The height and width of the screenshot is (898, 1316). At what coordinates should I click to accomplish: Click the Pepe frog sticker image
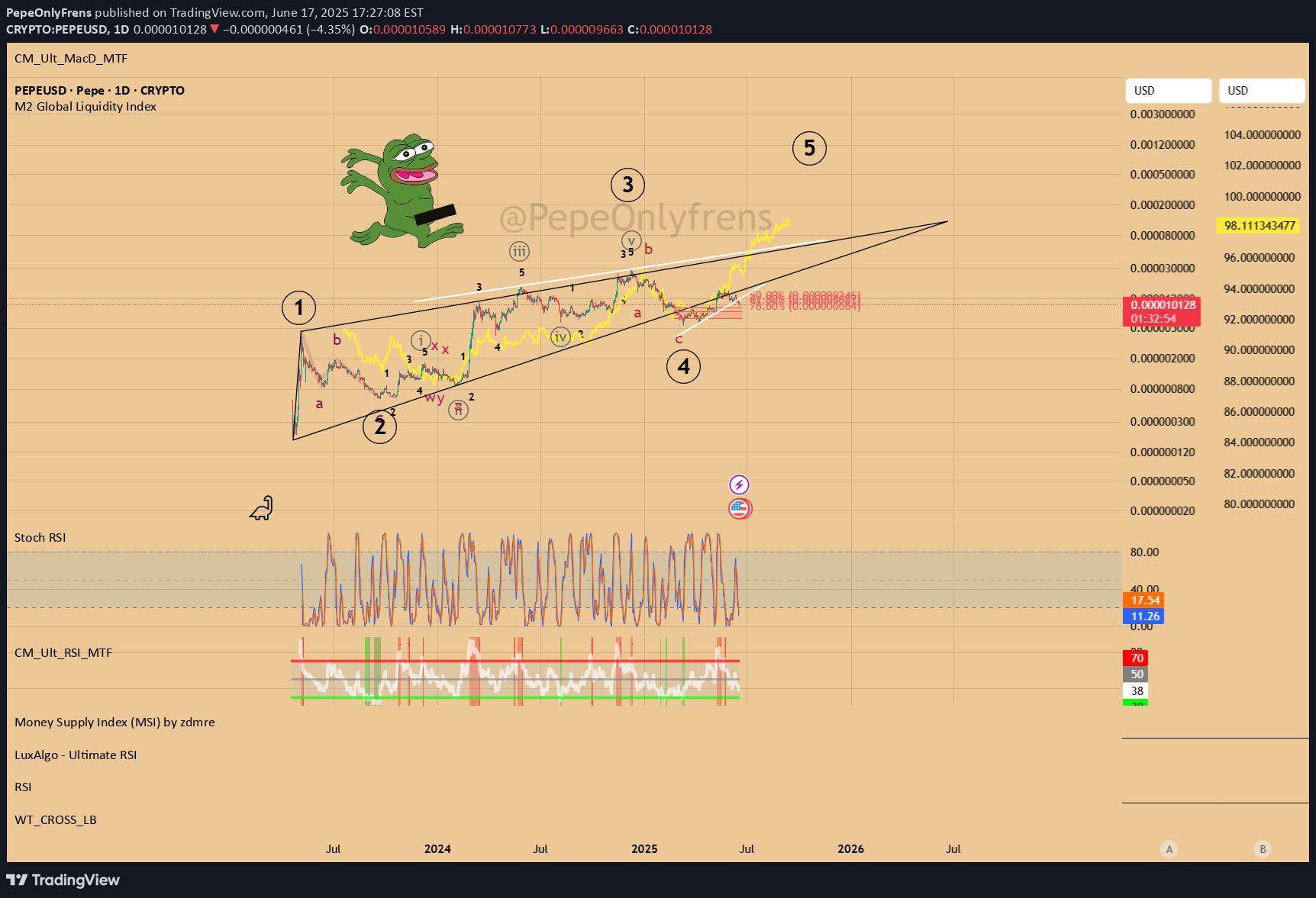click(x=401, y=191)
